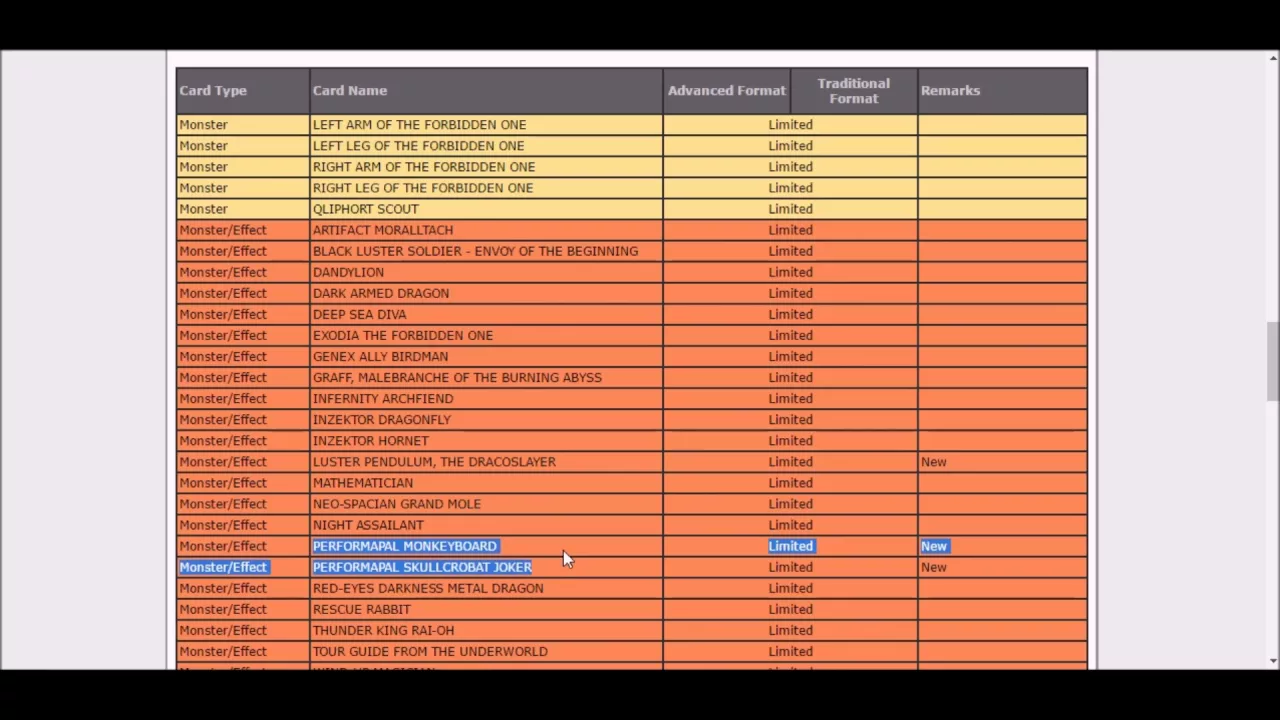Click the scroll down arrow of the page scrollbar
This screenshot has width=1280, height=720.
[x=1272, y=661]
